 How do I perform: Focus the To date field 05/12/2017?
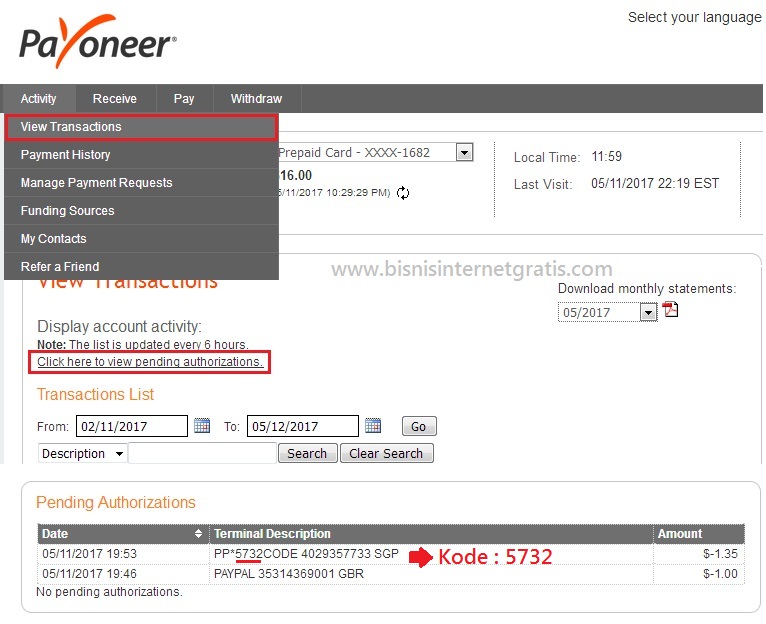pos(302,426)
